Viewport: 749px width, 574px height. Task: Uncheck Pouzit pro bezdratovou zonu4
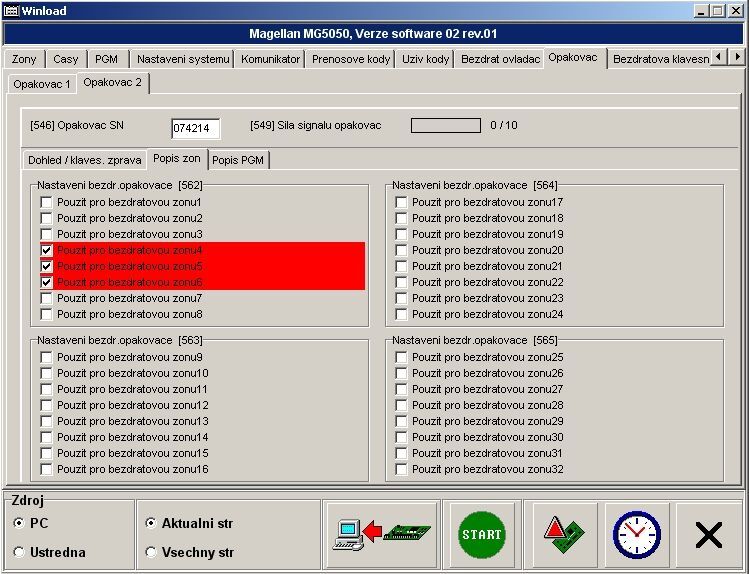(47, 250)
